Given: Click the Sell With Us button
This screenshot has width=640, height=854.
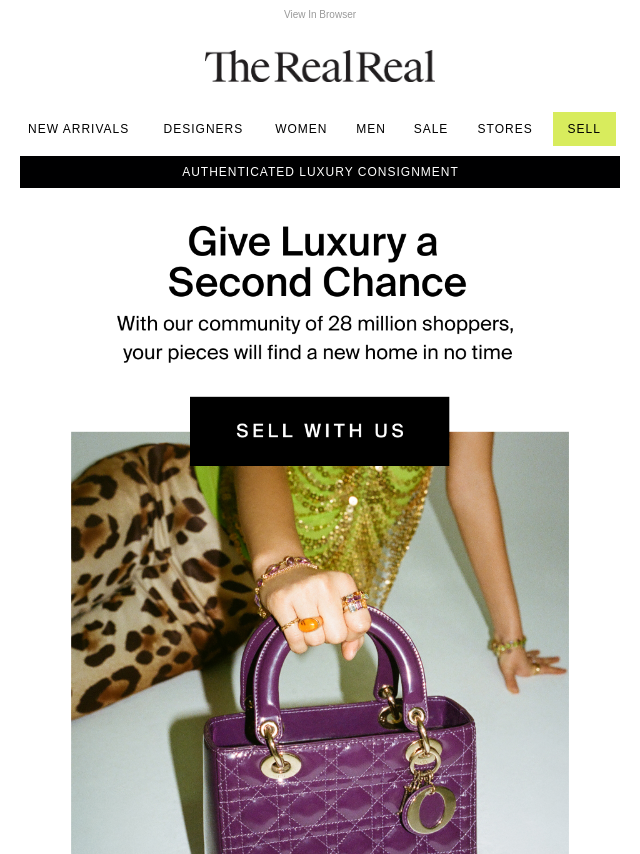Looking at the screenshot, I should coord(319,431).
